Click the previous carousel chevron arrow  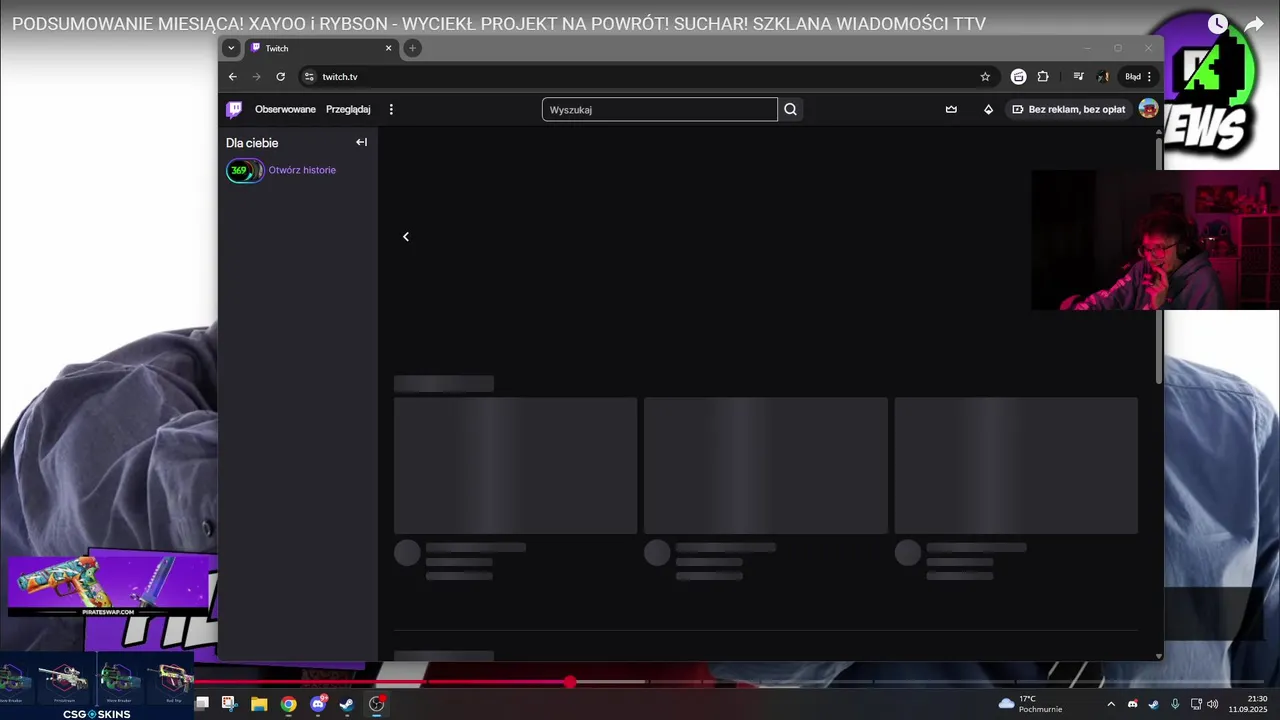click(x=406, y=237)
